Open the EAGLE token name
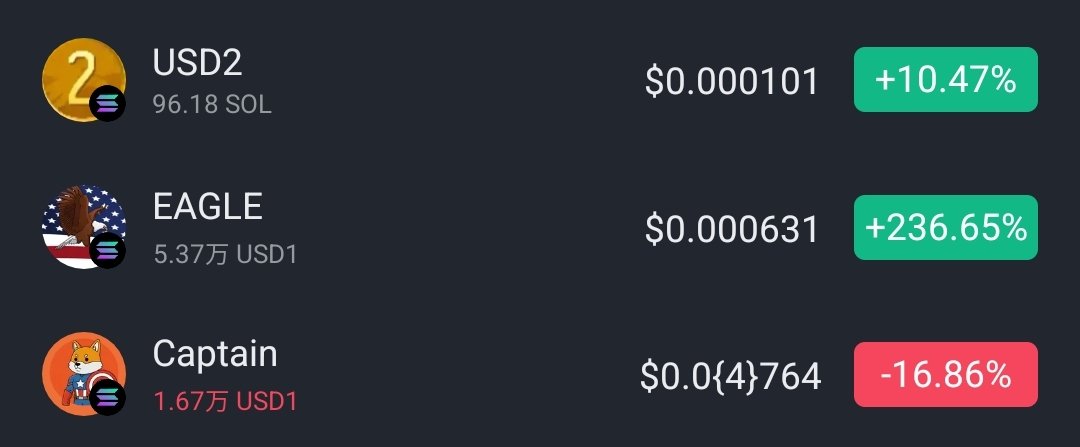Viewport: 1080px width, 447px height. pos(207,207)
